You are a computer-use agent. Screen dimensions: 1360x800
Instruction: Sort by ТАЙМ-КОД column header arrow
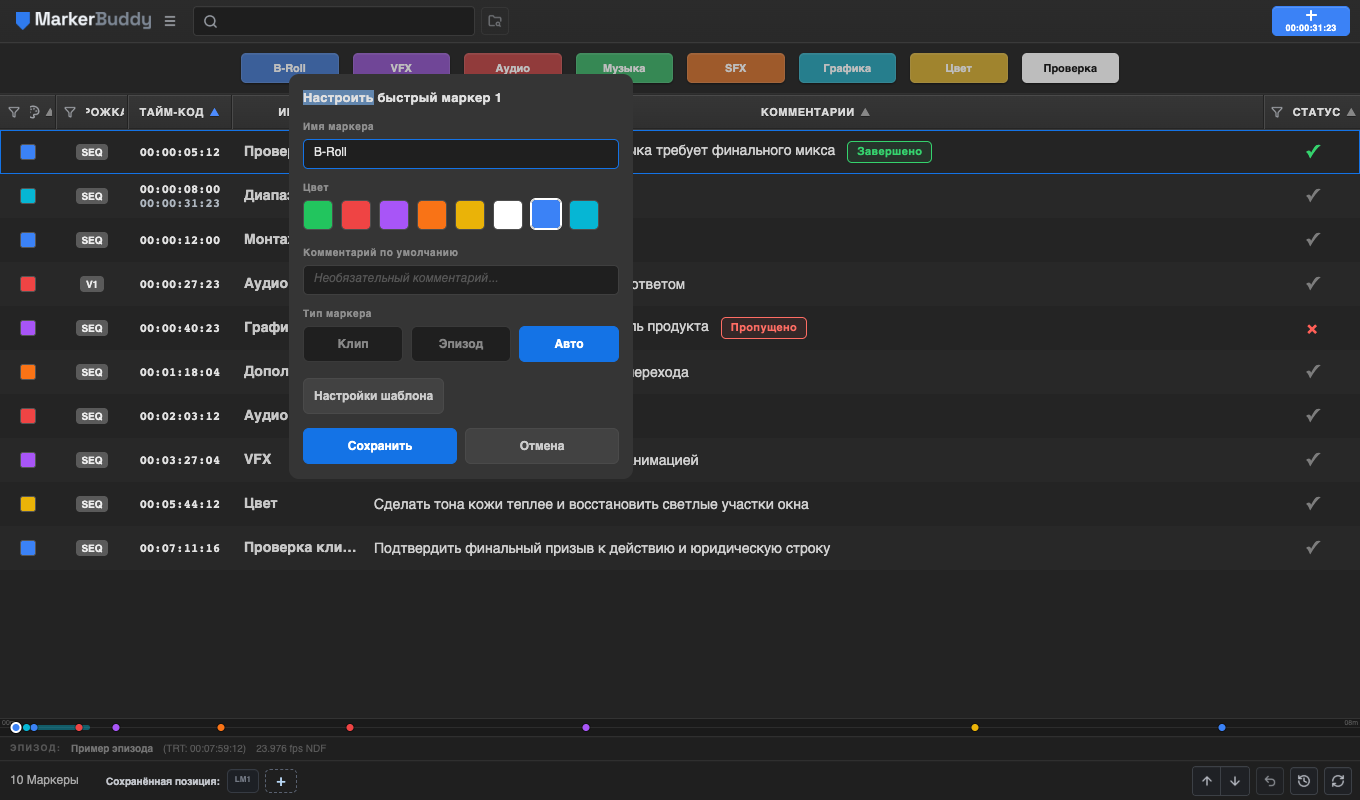pyautogui.click(x=214, y=112)
